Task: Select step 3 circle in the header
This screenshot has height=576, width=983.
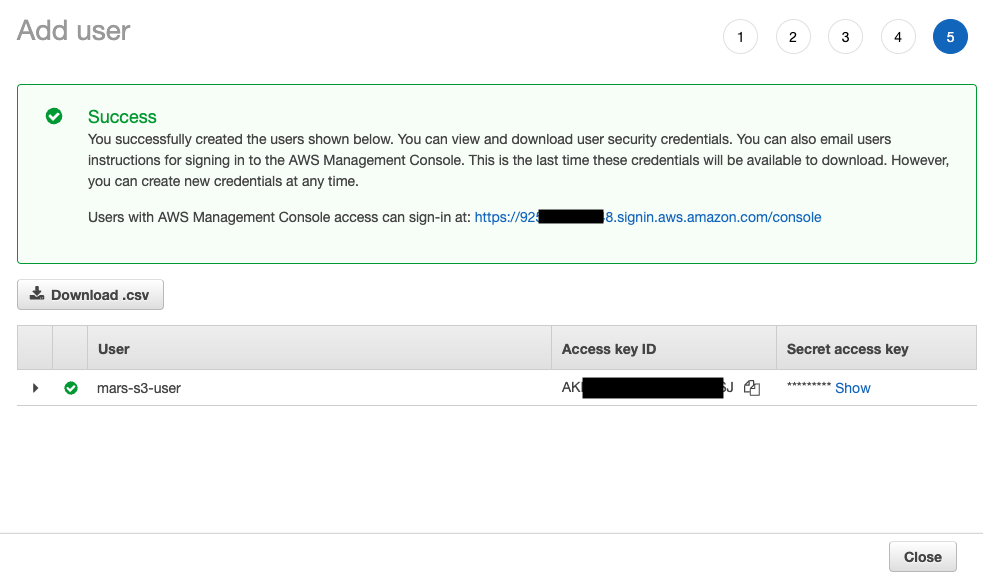Action: click(845, 36)
